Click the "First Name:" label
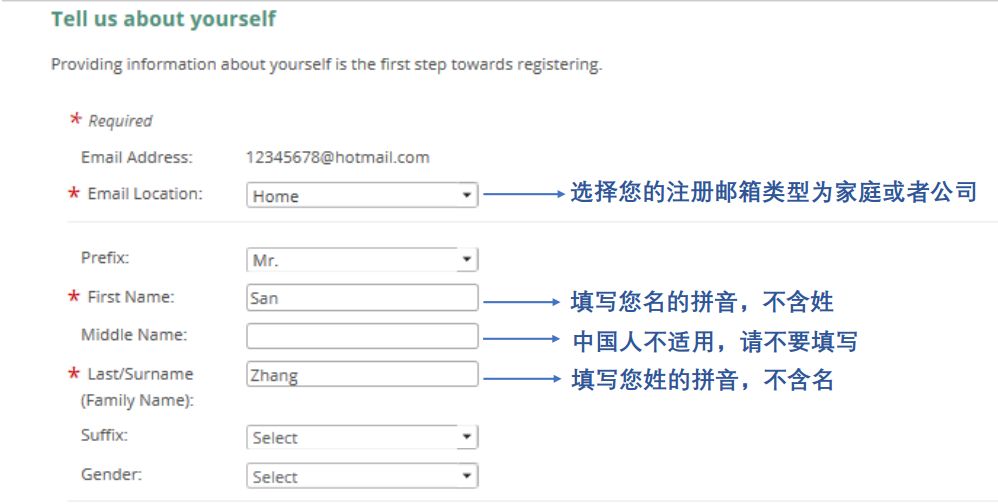The height and width of the screenshot is (504, 998). (130, 296)
